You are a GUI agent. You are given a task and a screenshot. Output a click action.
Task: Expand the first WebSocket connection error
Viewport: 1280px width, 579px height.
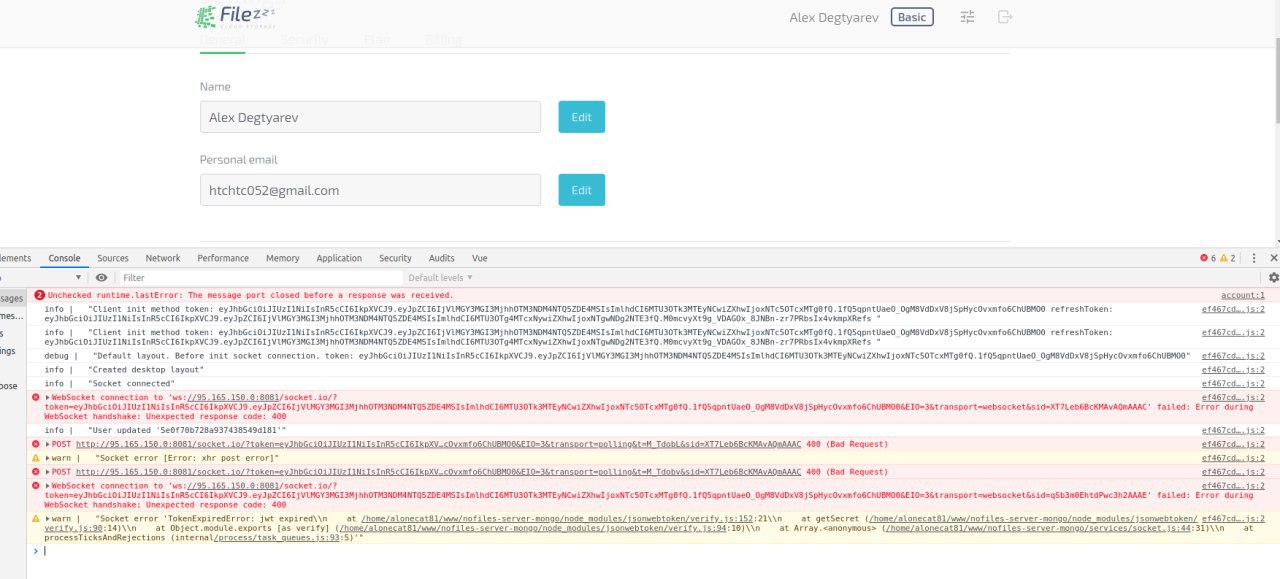tap(48, 397)
